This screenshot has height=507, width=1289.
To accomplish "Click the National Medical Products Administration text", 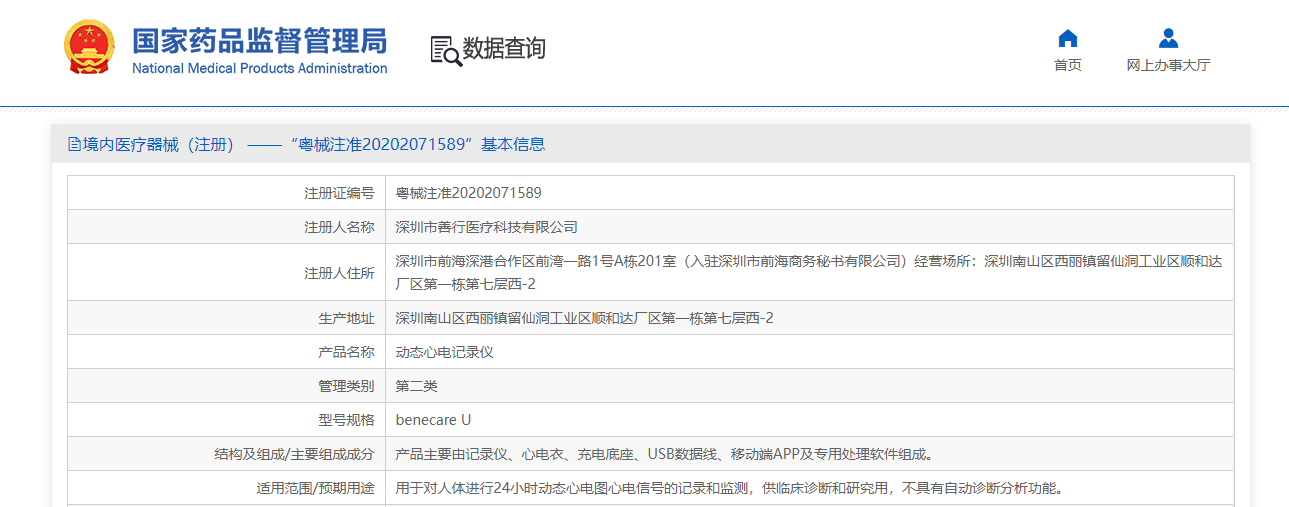I will [x=259, y=68].
